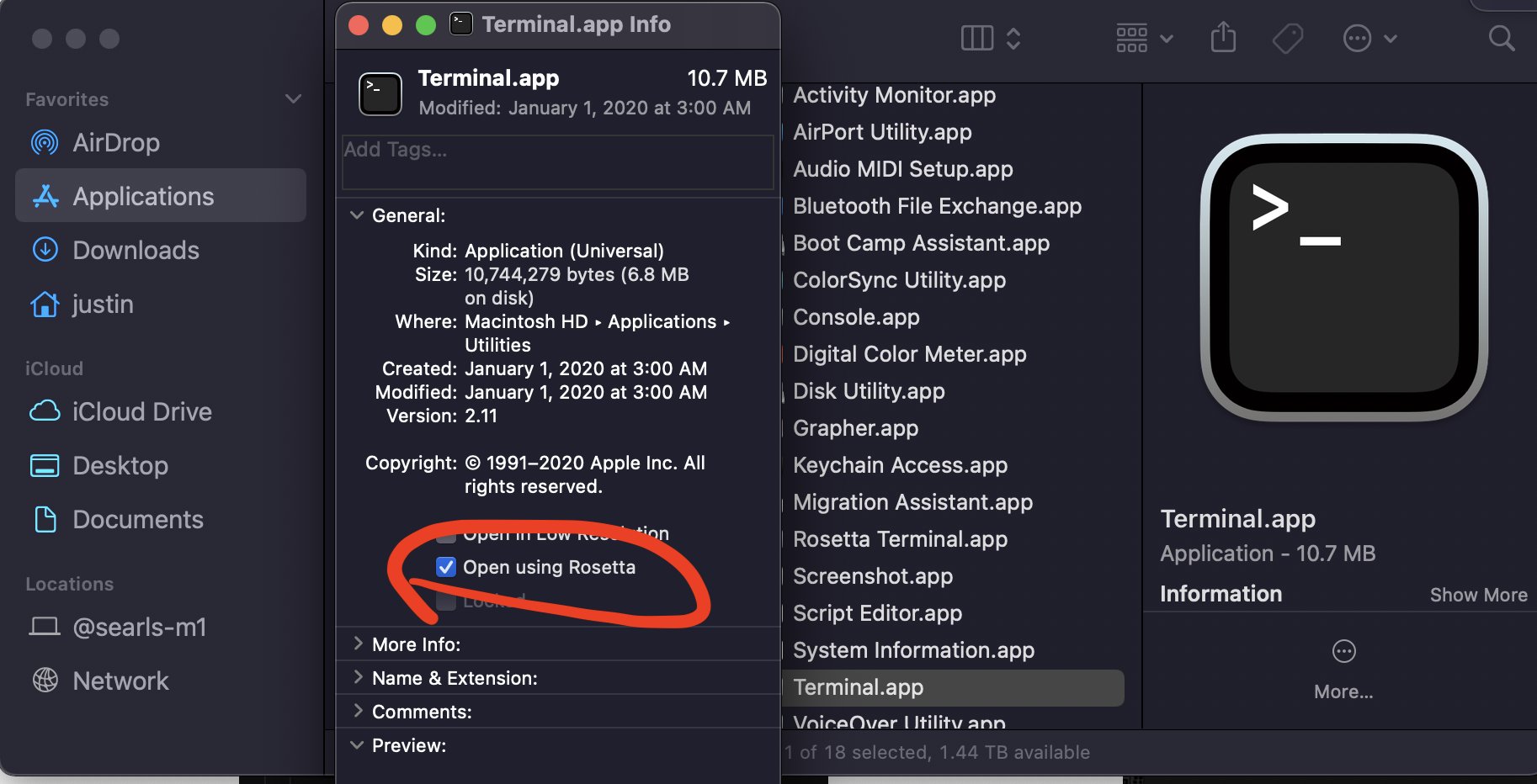The height and width of the screenshot is (784, 1537).
Task: Expand the Comments section
Action: tap(358, 711)
